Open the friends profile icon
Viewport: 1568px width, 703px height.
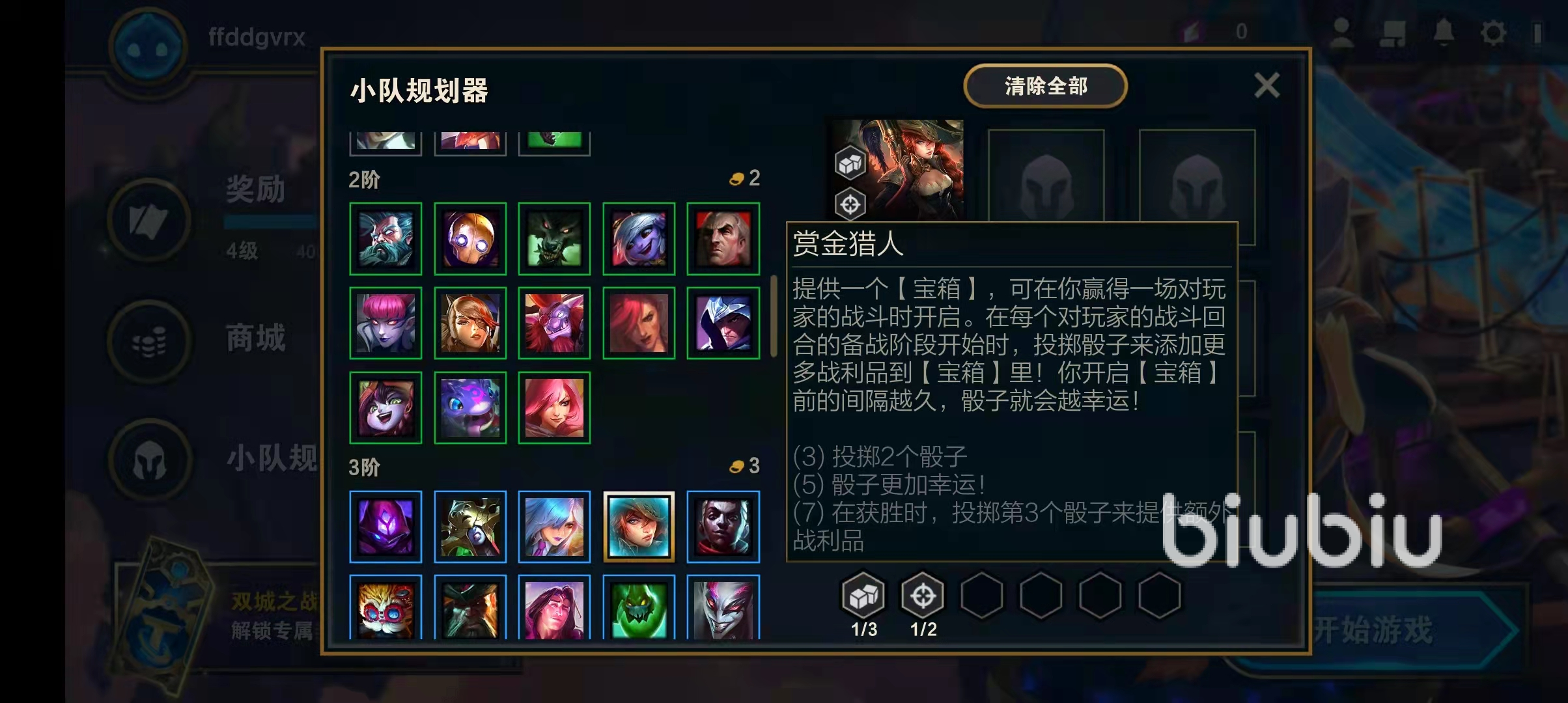click(x=1341, y=32)
